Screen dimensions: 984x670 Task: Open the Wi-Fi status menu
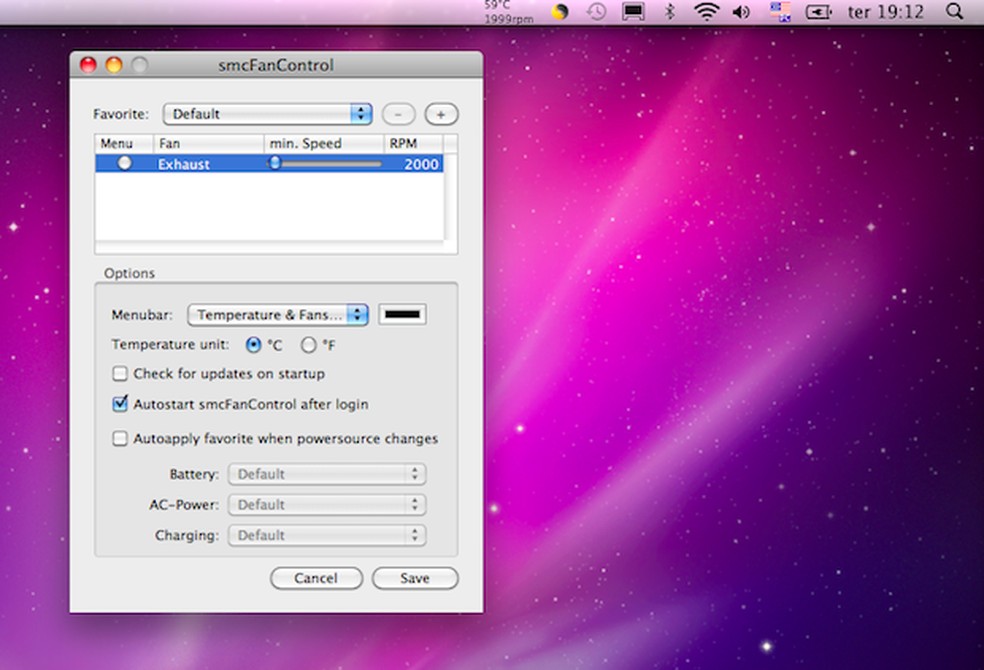tap(706, 12)
